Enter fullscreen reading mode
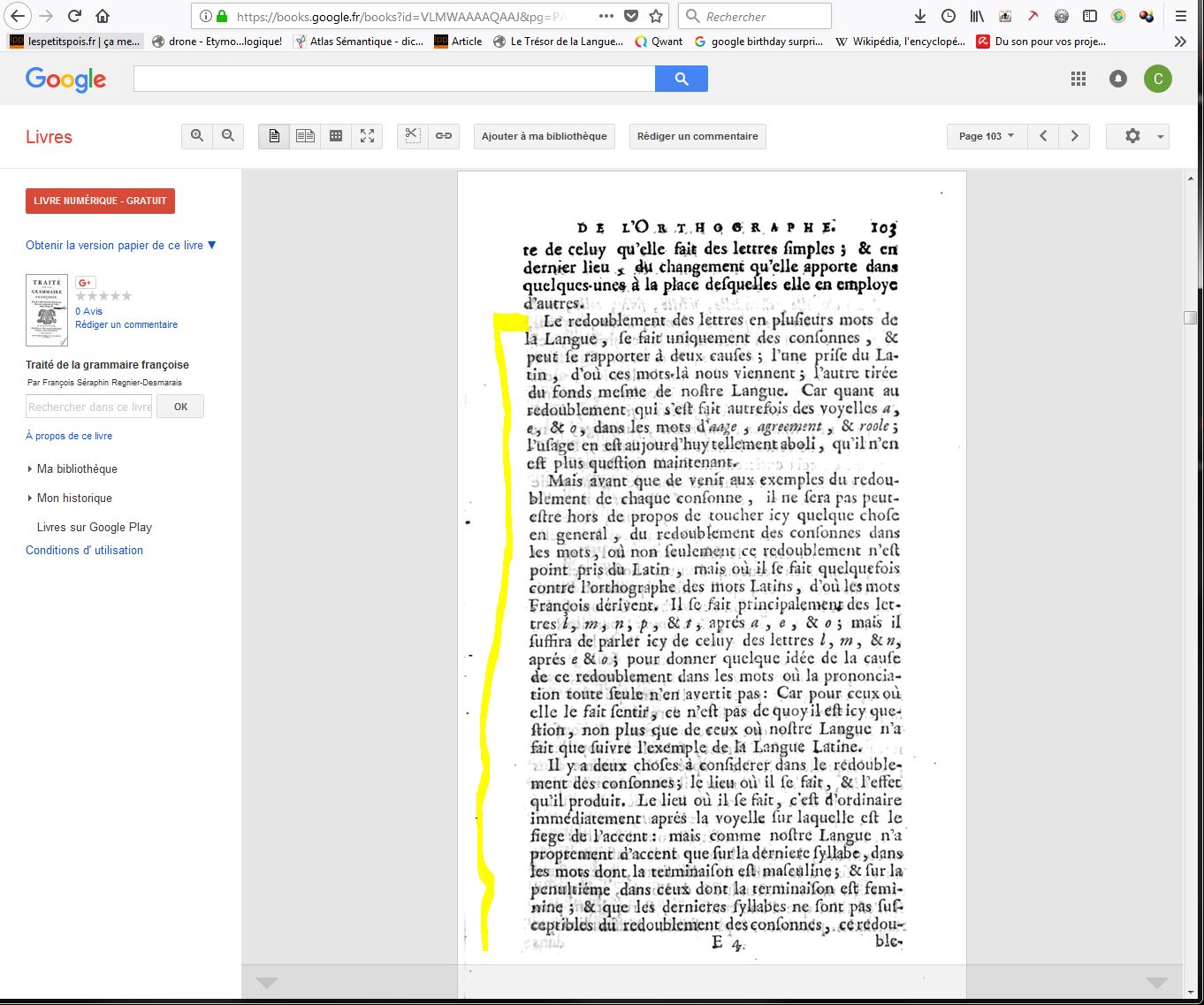Viewport: 1204px width, 1005px height. tap(367, 136)
